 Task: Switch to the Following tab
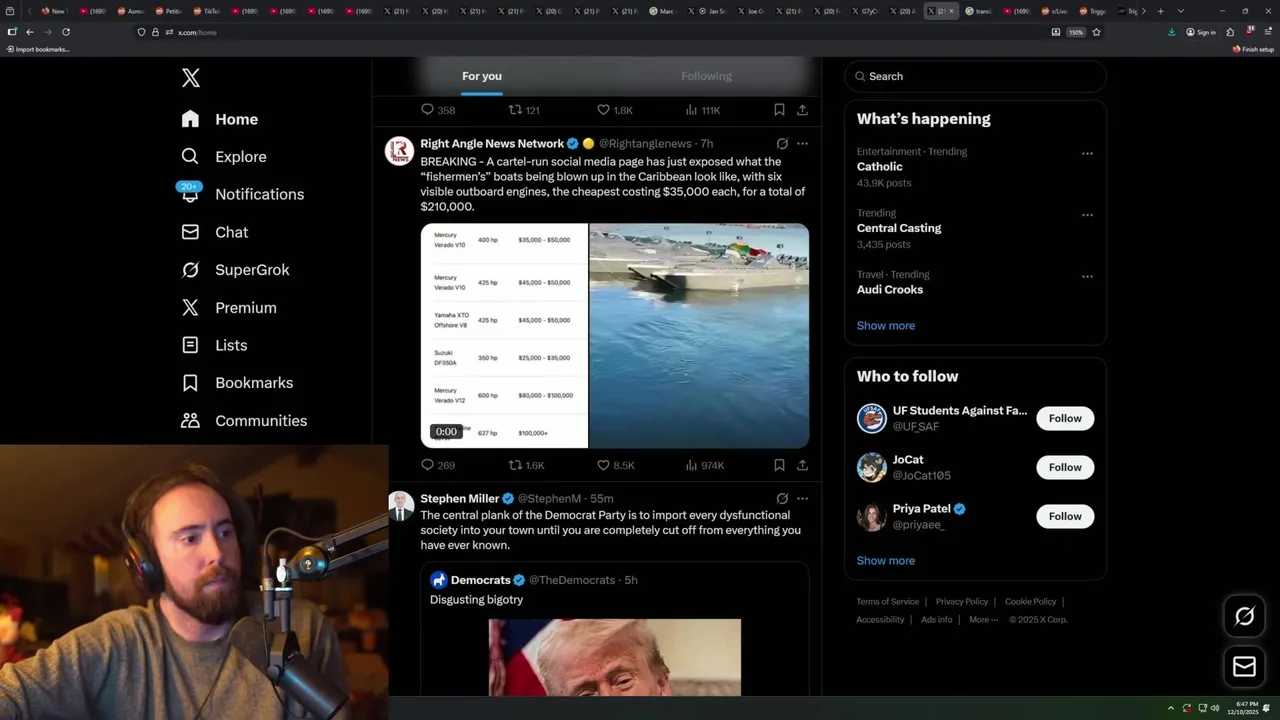[707, 76]
